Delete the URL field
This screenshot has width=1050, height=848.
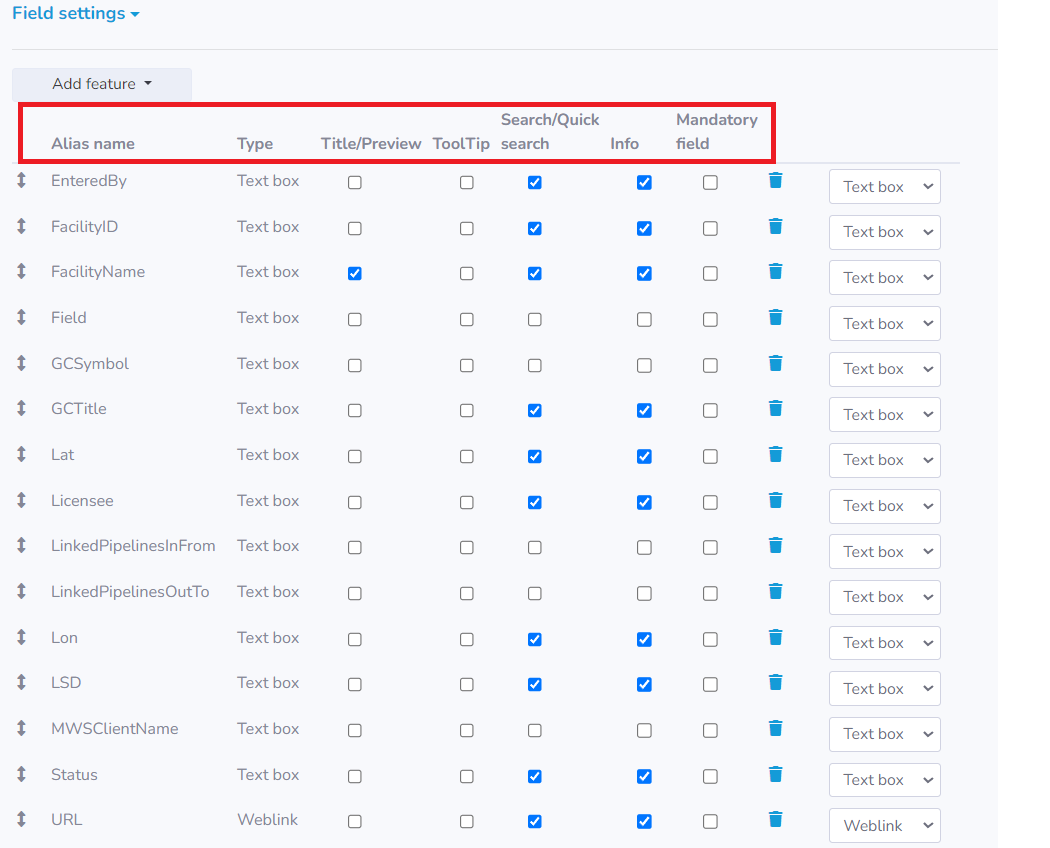(775, 819)
